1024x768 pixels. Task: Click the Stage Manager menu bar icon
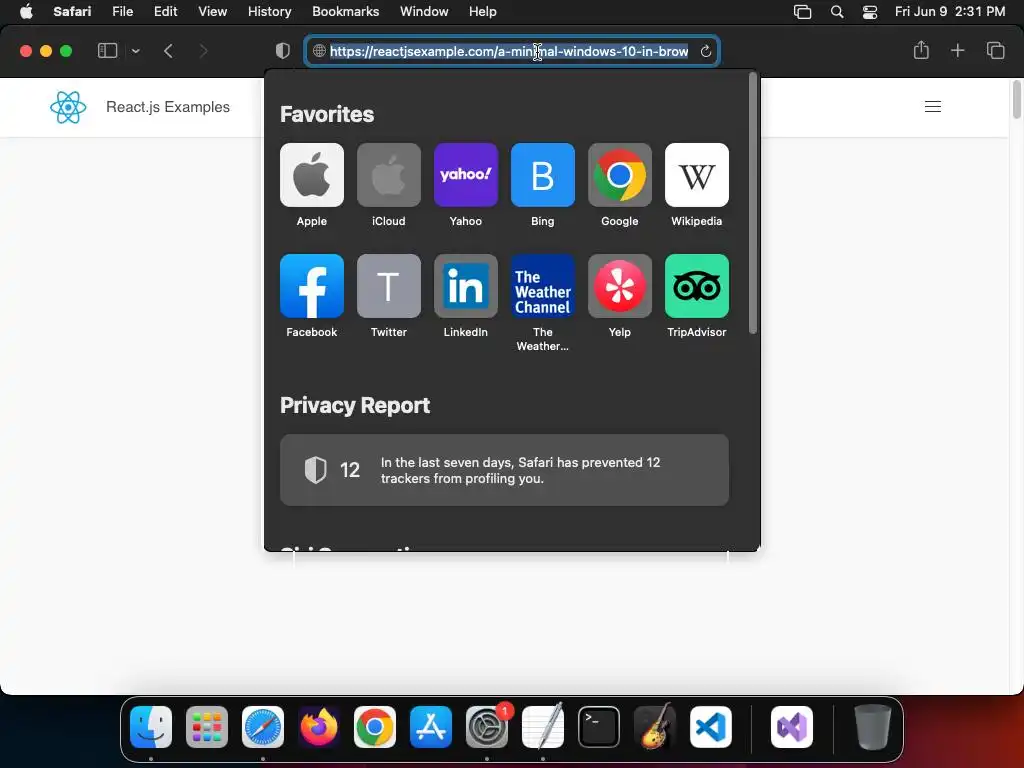[x=802, y=12]
